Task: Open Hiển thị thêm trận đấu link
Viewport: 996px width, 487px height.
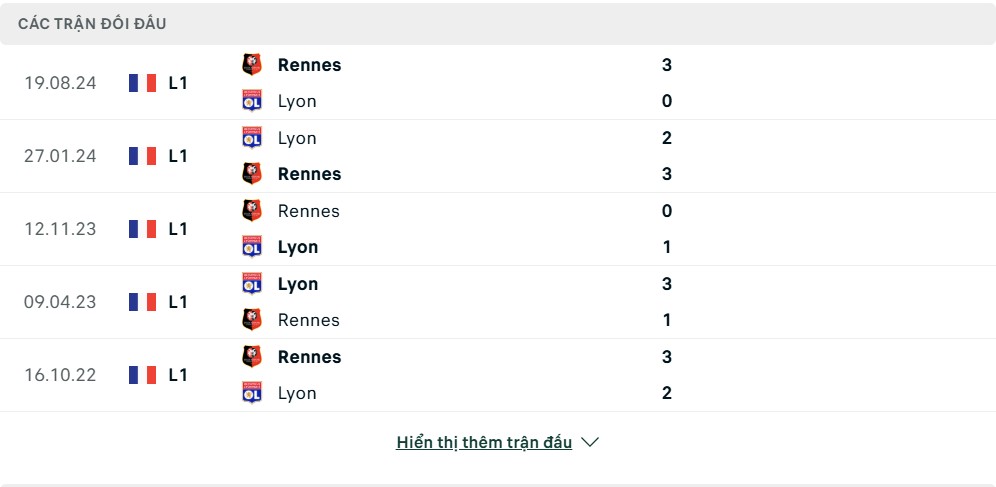Action: tap(484, 443)
